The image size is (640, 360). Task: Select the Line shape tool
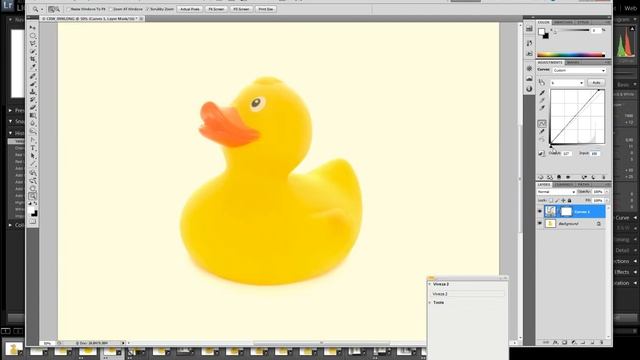[x=33, y=164]
